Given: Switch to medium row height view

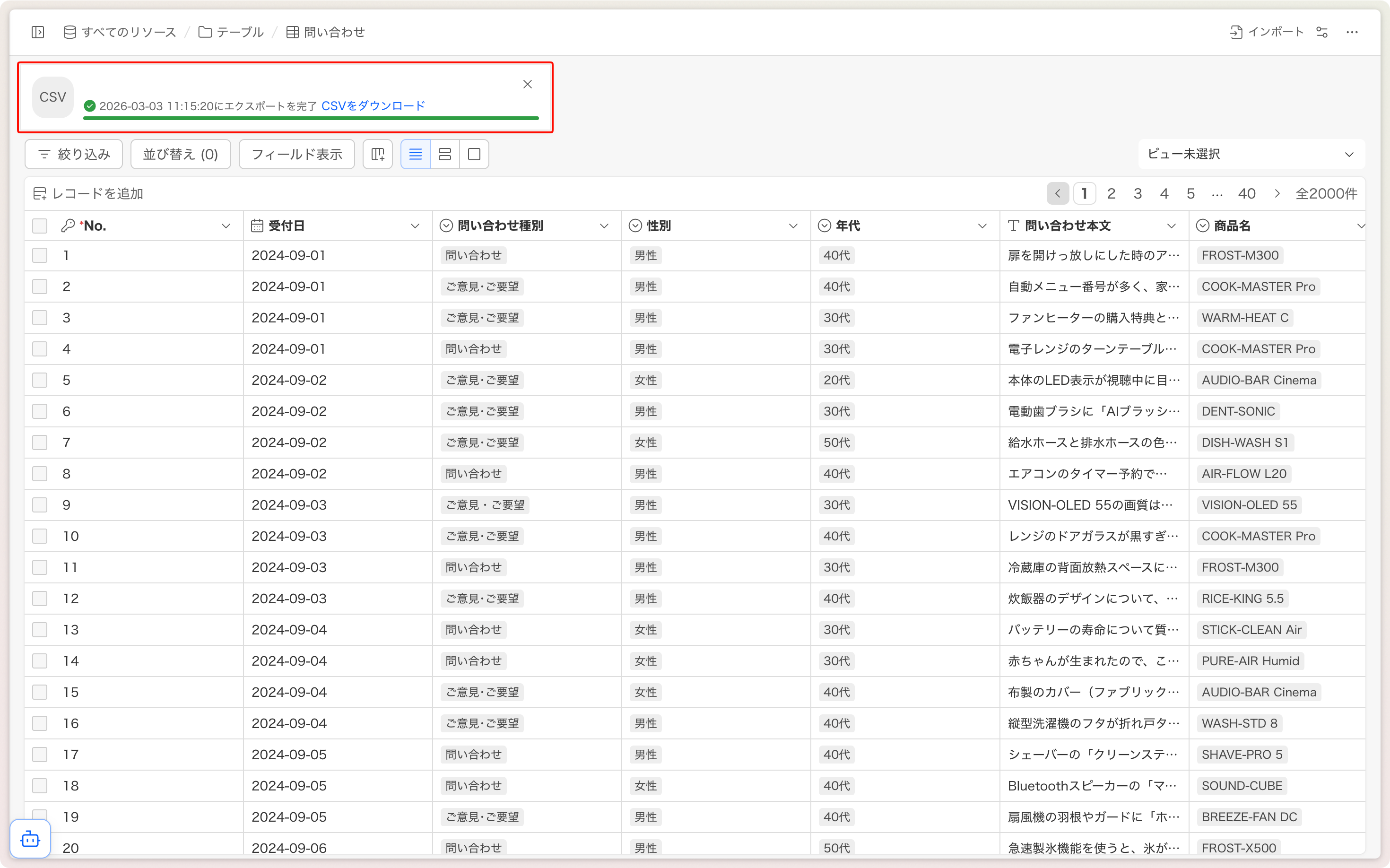Looking at the screenshot, I should 444,154.
